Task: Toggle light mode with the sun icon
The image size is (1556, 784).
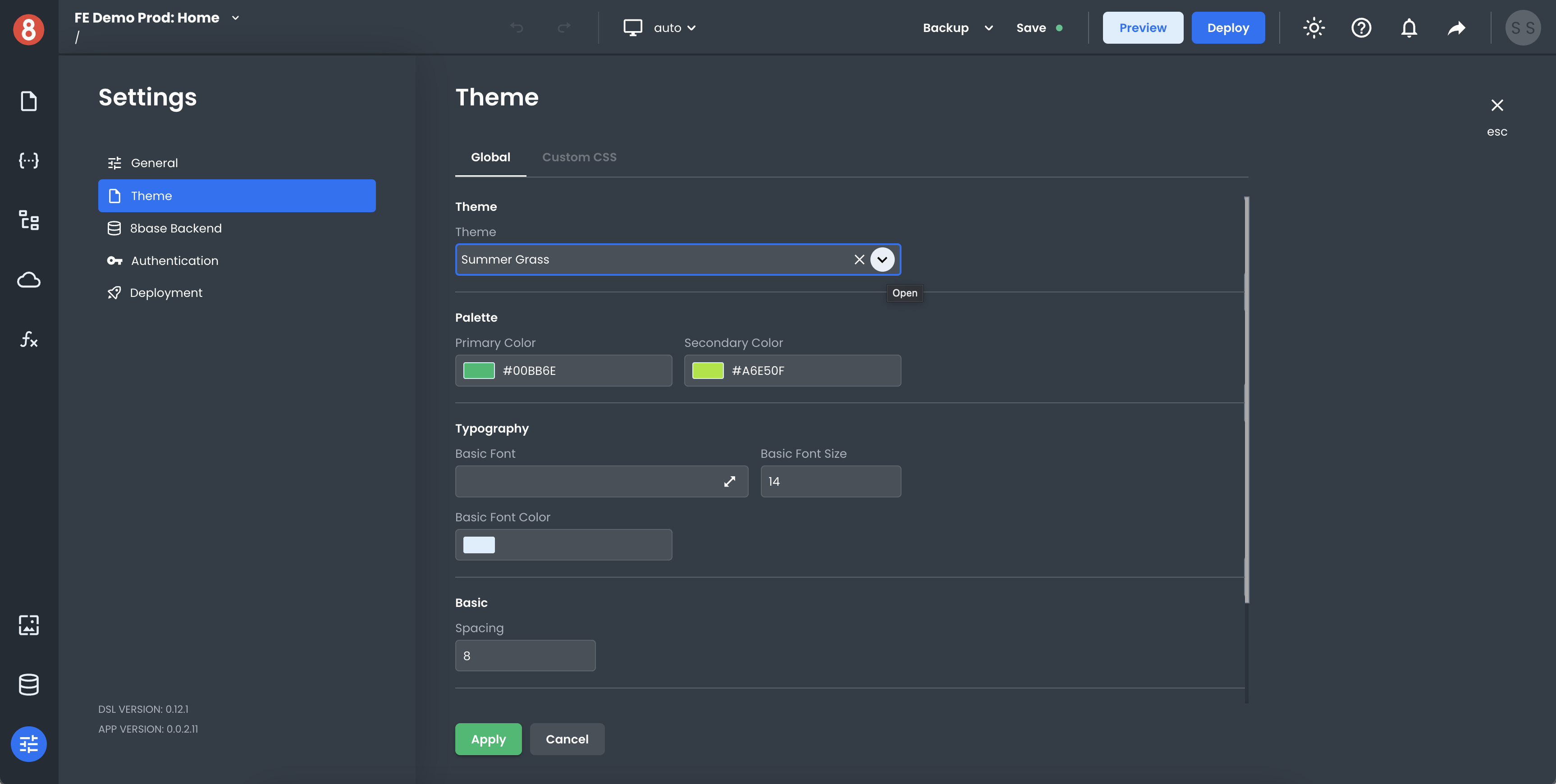Action: click(x=1313, y=28)
